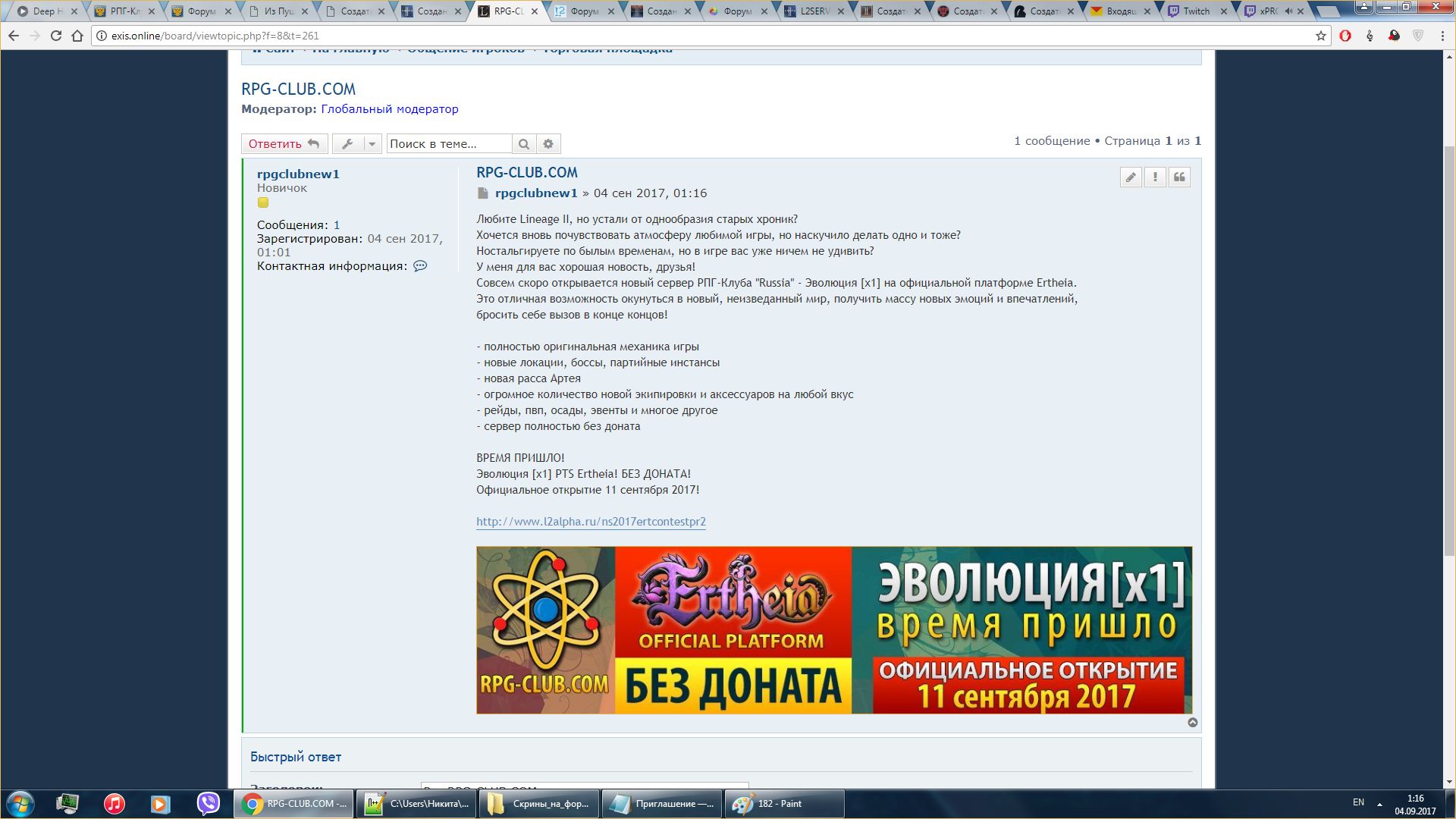
Task: Switch to the Deep H browser tab
Action: [x=47, y=11]
